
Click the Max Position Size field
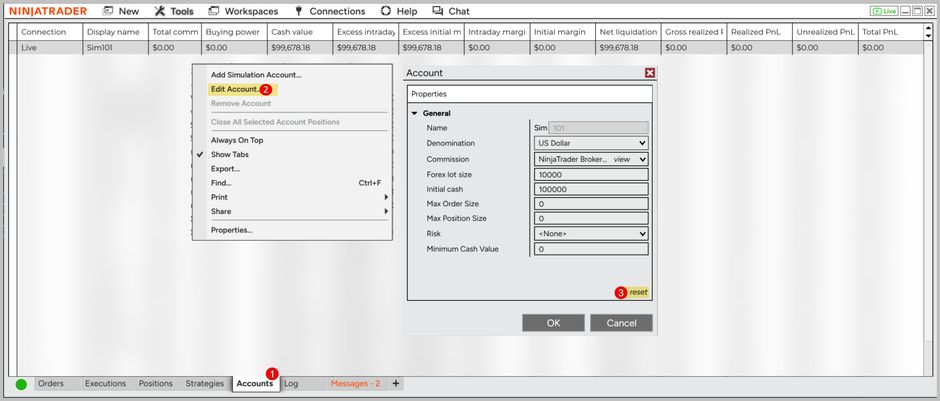tap(591, 219)
